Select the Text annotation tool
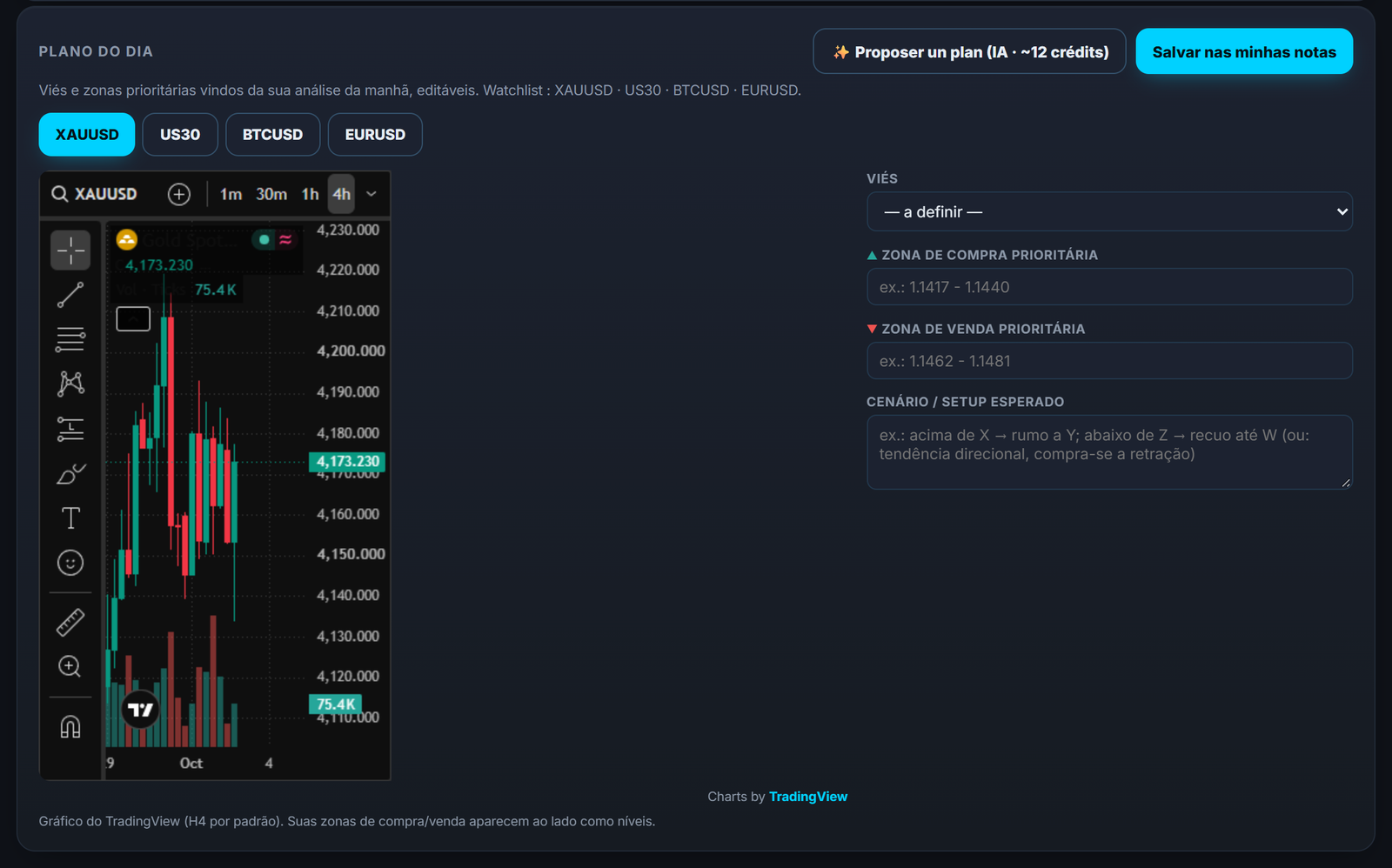This screenshot has height=868, width=1392. 70,518
